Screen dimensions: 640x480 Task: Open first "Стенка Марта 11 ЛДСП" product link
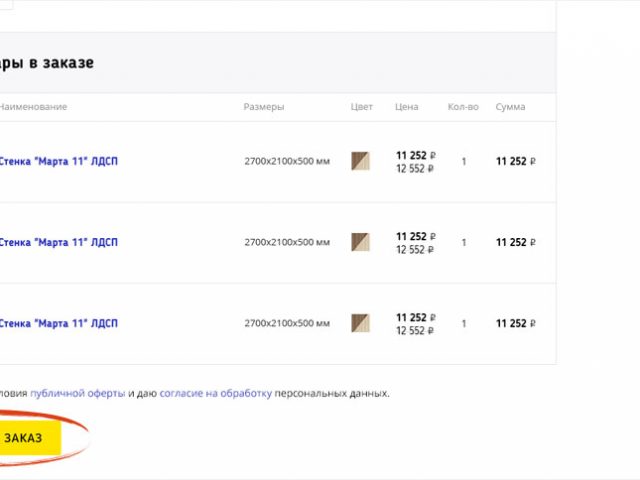point(58,161)
